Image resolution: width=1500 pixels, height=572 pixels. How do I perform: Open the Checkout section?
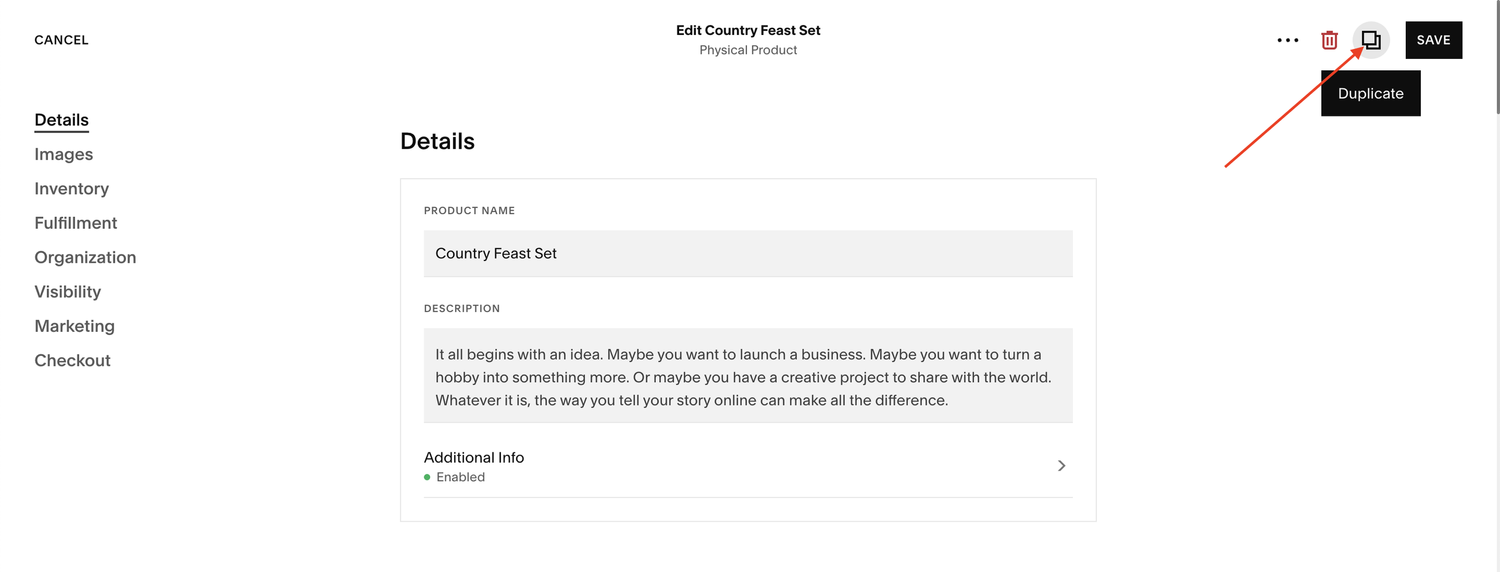pos(72,360)
